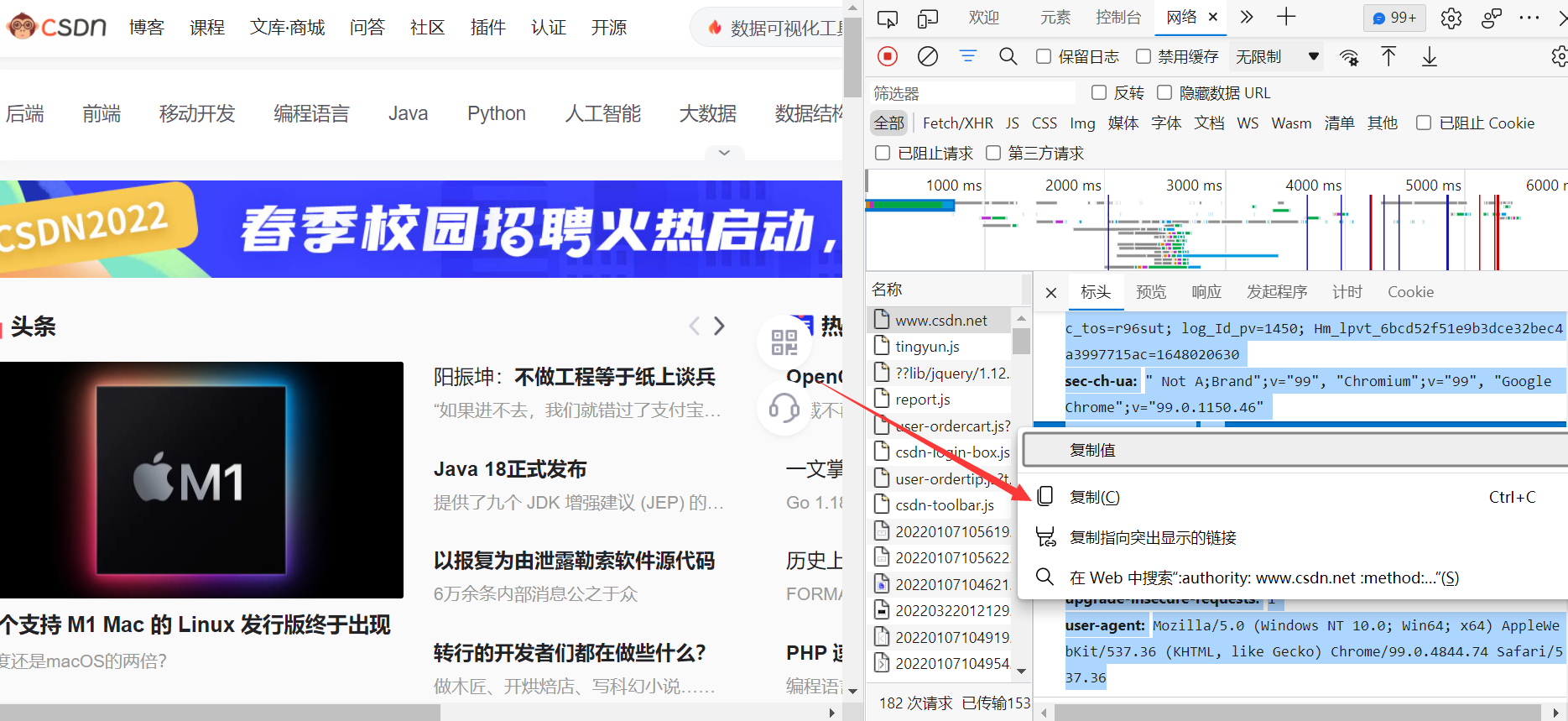
Task: Show more DevTools tabs chevron
Action: click(x=1247, y=17)
